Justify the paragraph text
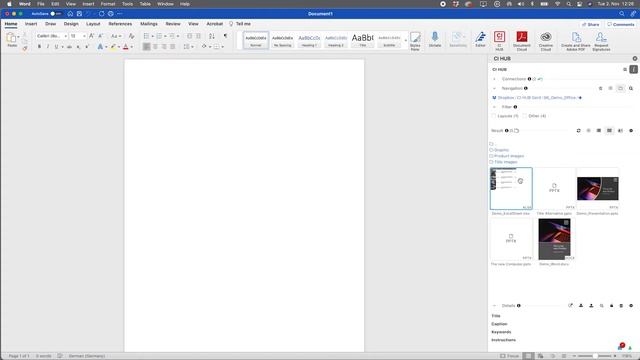The image size is (640, 360). tap(173, 47)
